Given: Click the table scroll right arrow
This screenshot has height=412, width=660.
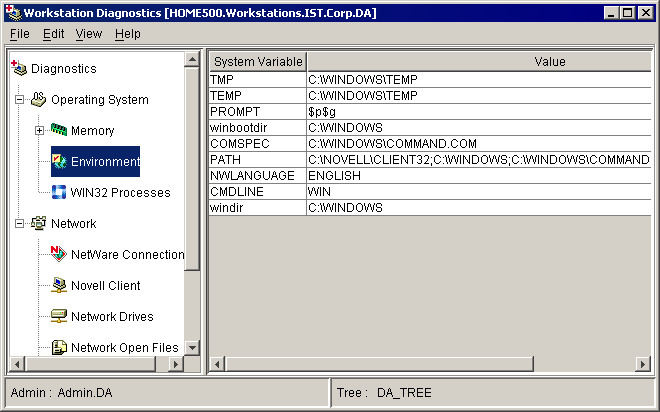Looking at the screenshot, I should pyautogui.click(x=643, y=364).
